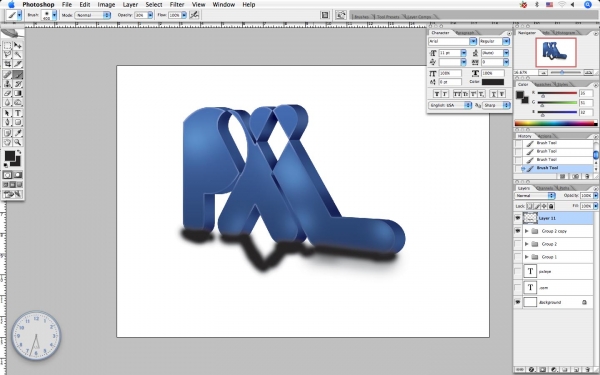Click the Navigator zoom in button
The image size is (600, 375).
(588, 72)
